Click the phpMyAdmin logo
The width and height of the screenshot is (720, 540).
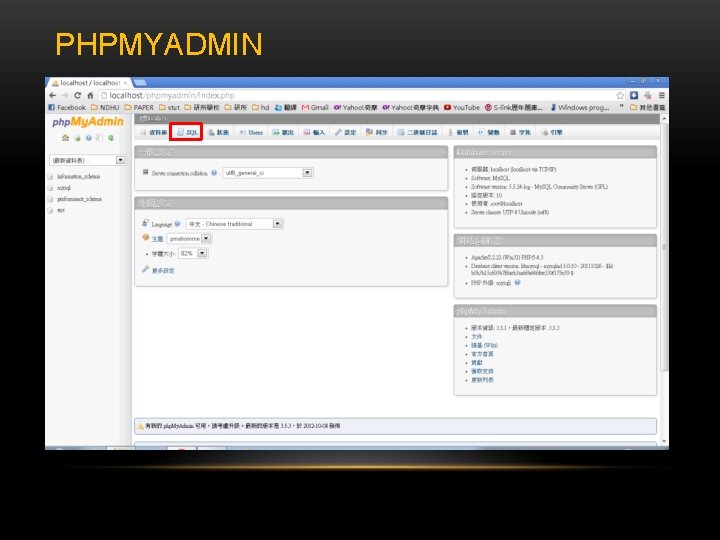(x=88, y=122)
